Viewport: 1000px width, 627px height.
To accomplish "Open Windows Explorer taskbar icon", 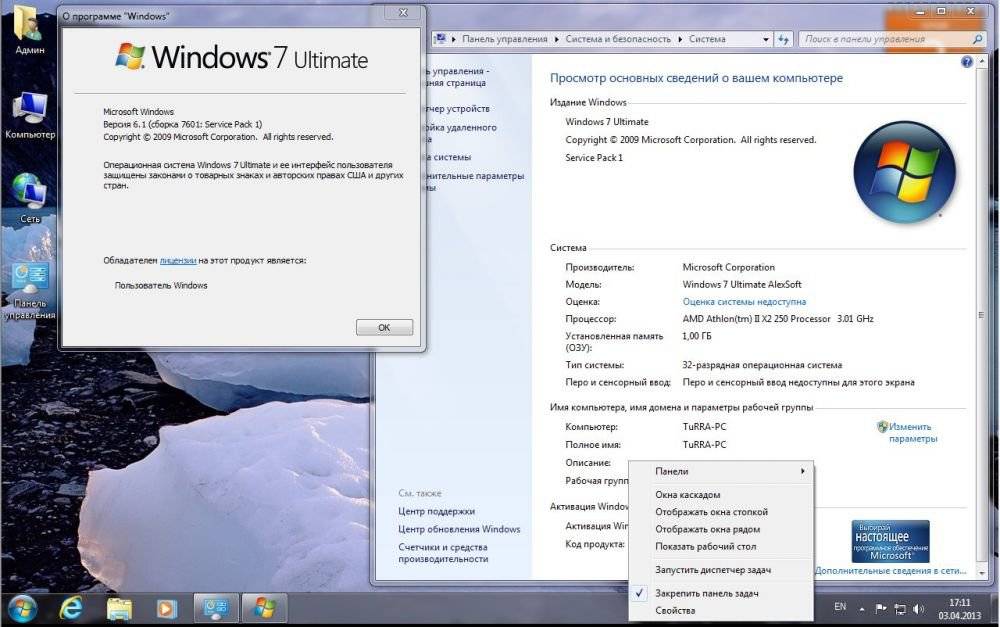I will coord(119,609).
